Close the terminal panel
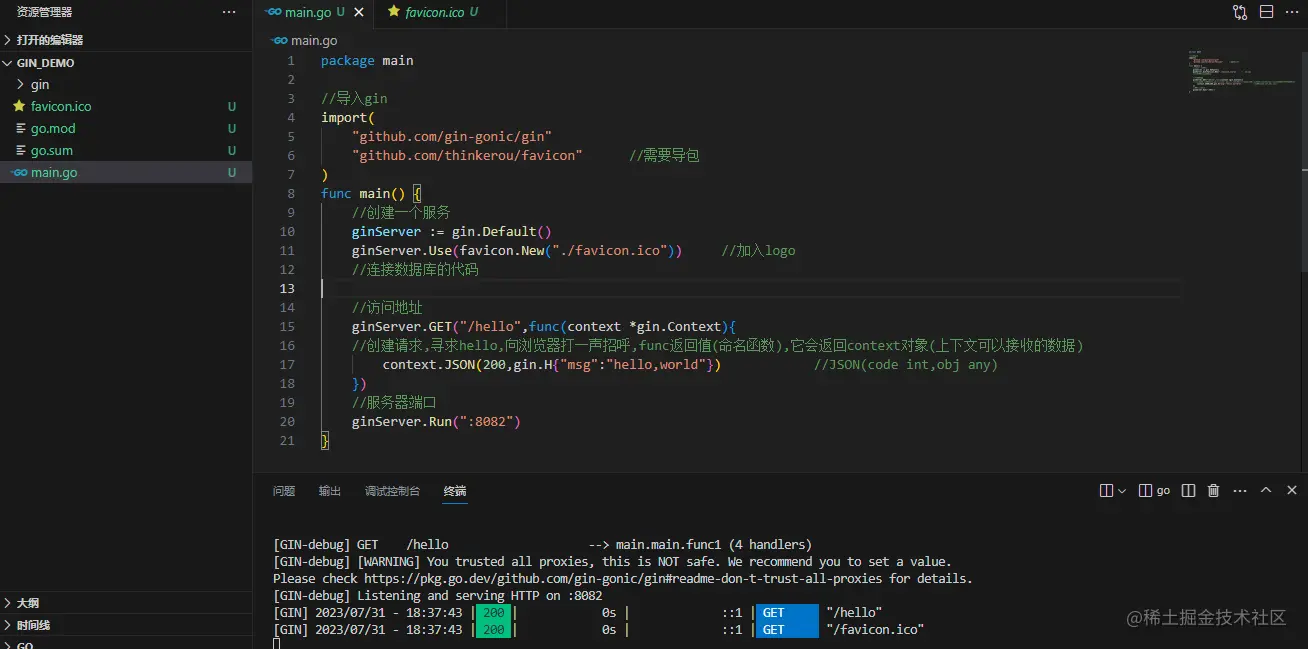The image size is (1308, 649). click(x=1291, y=491)
